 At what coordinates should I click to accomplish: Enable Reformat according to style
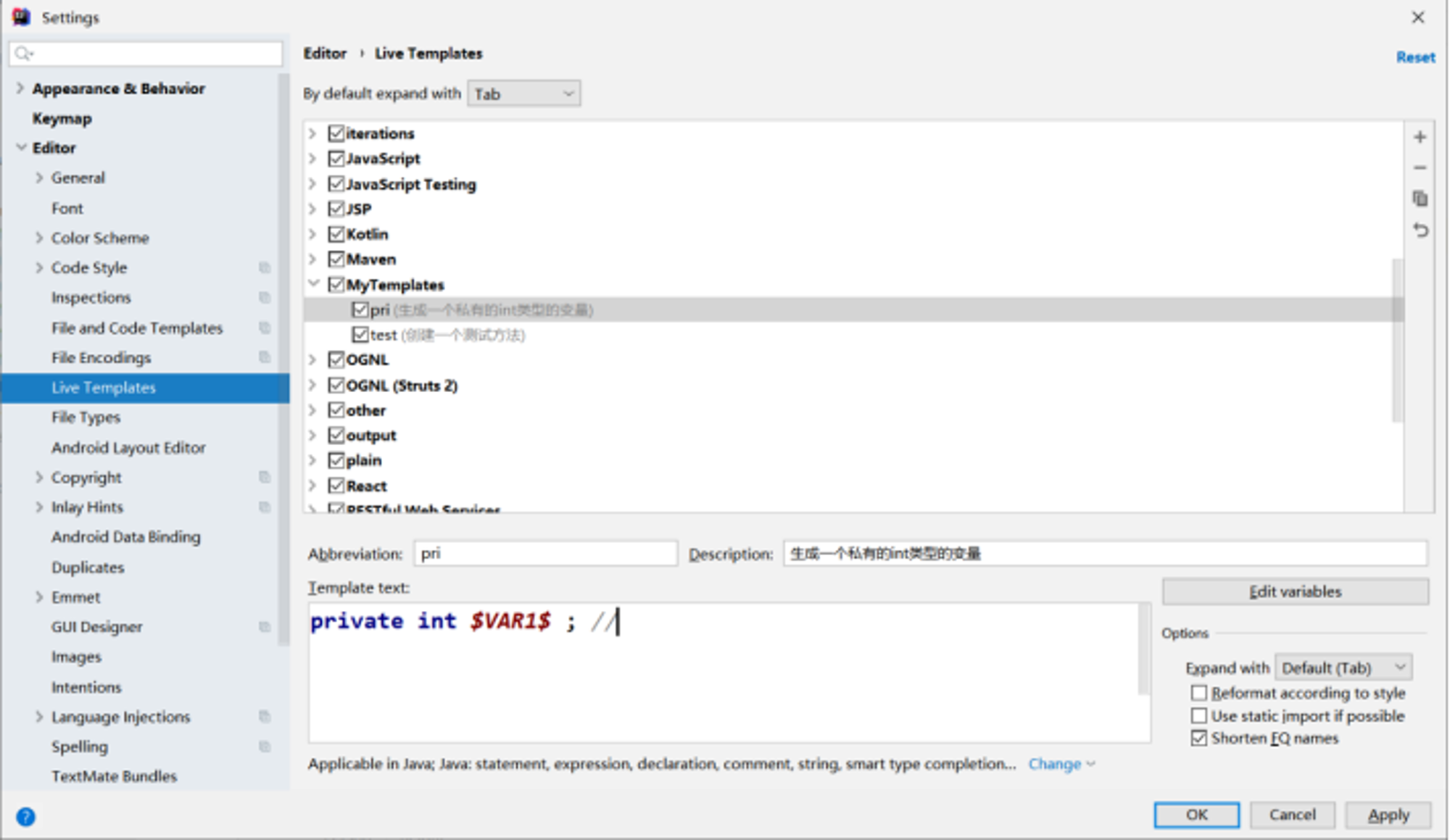tap(1199, 694)
